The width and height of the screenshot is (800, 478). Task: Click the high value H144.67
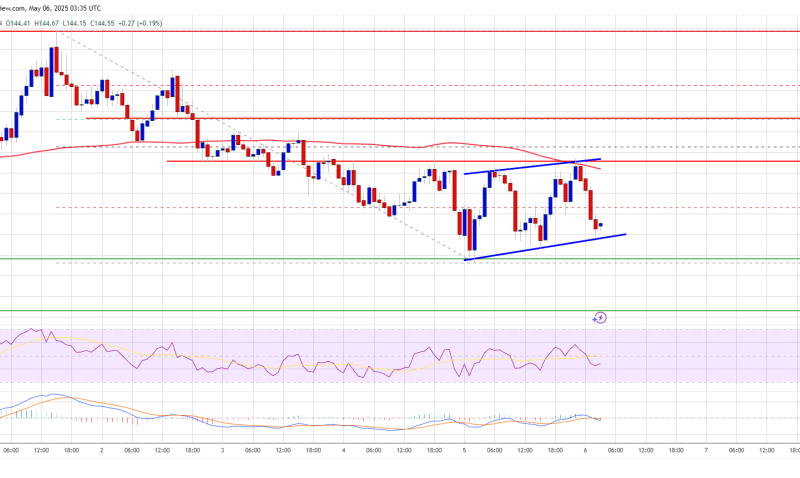(46, 23)
